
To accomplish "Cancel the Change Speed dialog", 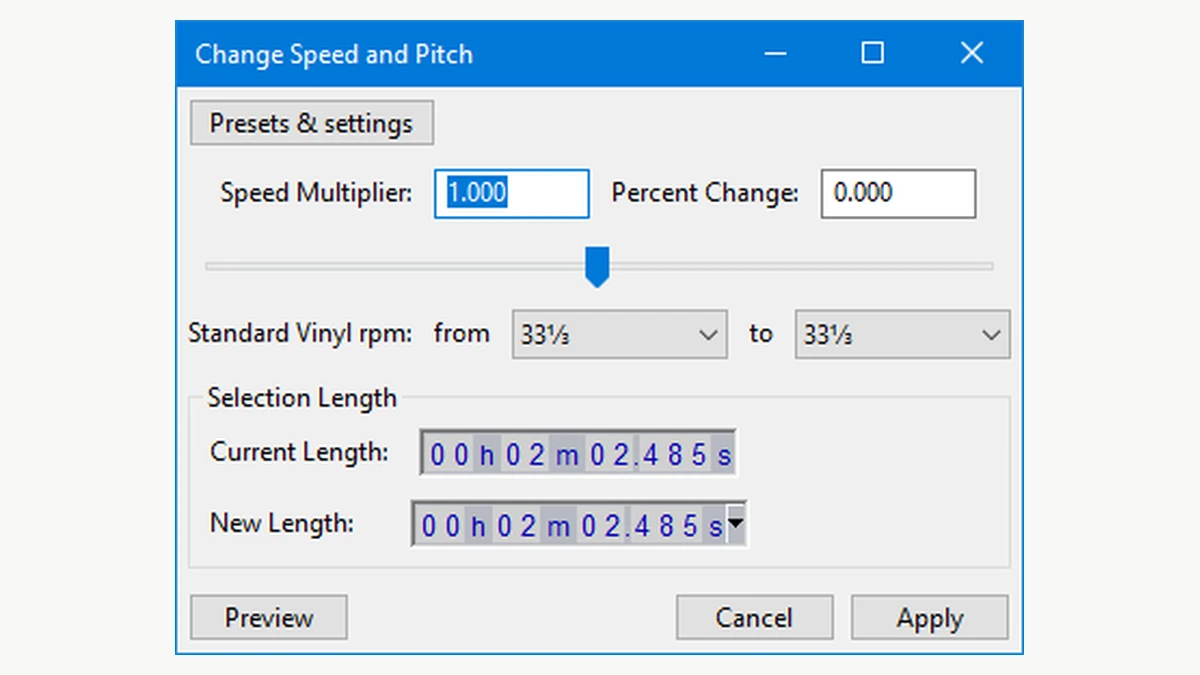I will [754, 617].
